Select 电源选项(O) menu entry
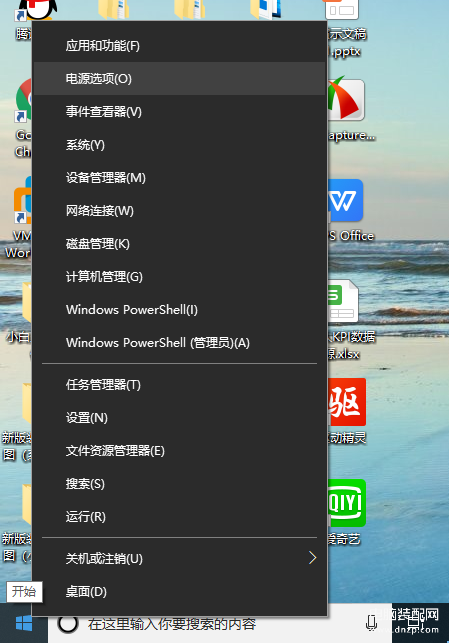This screenshot has height=643, width=449. click(179, 78)
